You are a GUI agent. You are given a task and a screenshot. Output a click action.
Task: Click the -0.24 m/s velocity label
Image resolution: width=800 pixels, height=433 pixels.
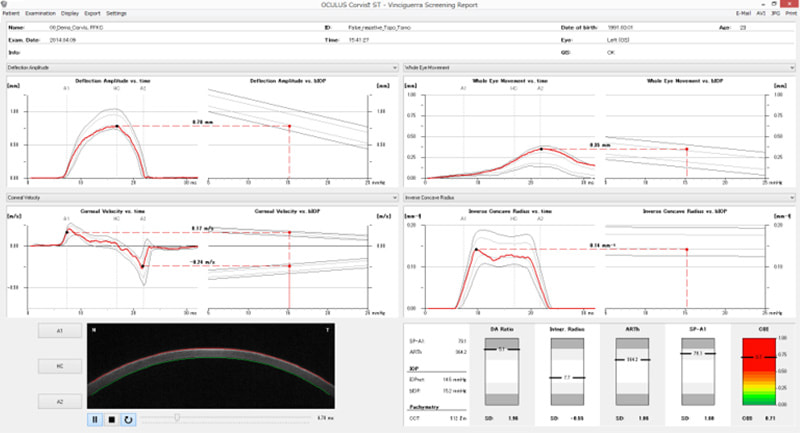pos(203,262)
